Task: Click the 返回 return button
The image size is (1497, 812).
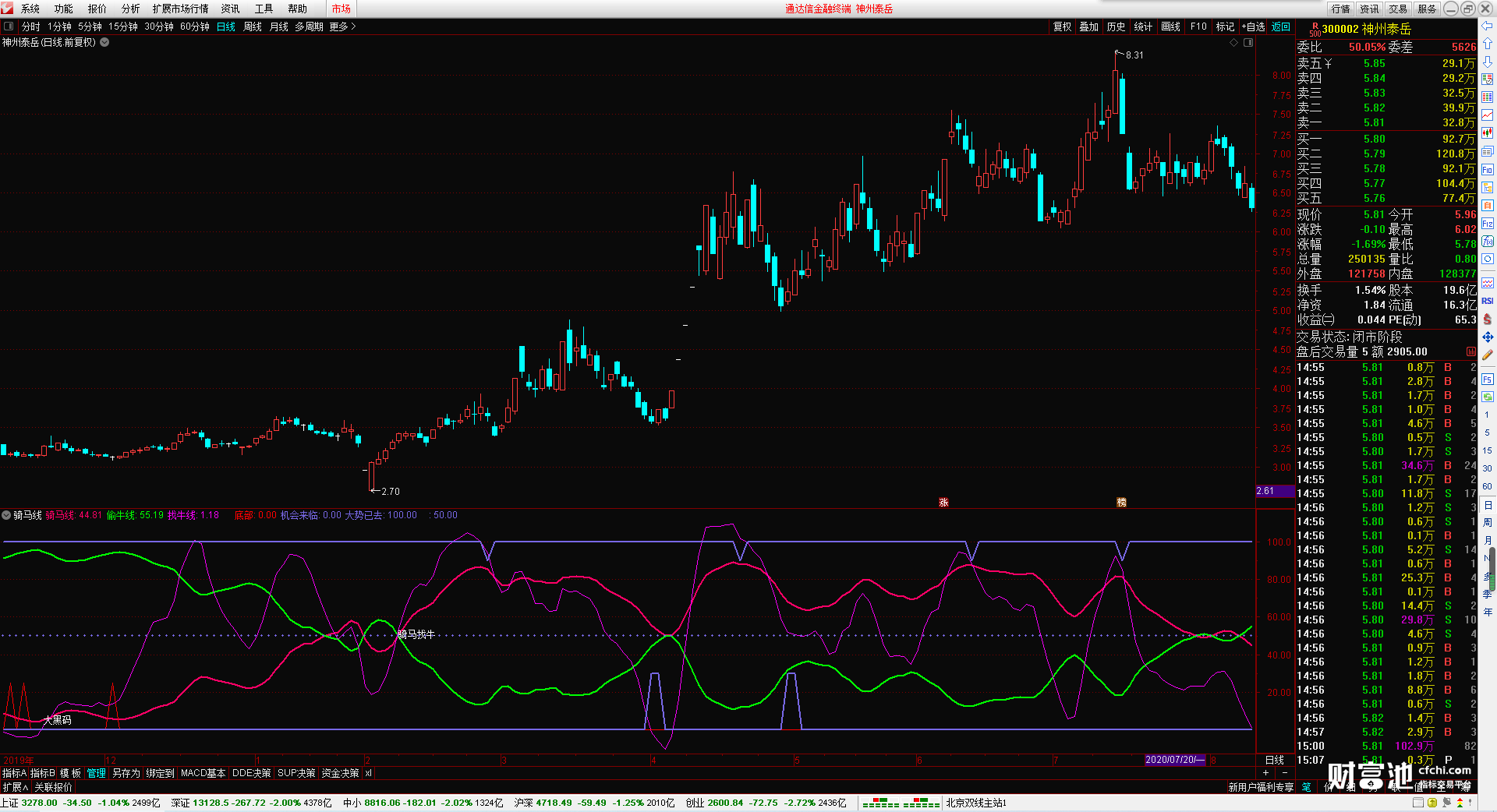Action: coord(1281,26)
